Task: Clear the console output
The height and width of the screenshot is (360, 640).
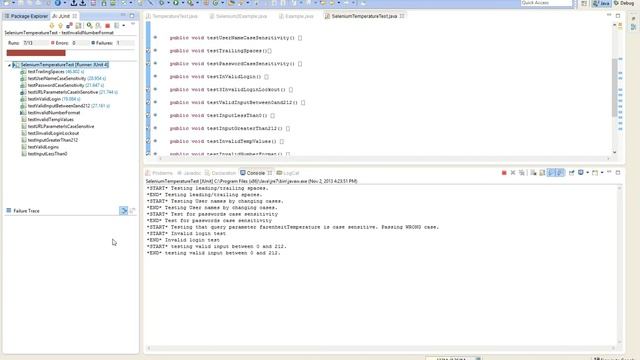Action: pos(533,173)
